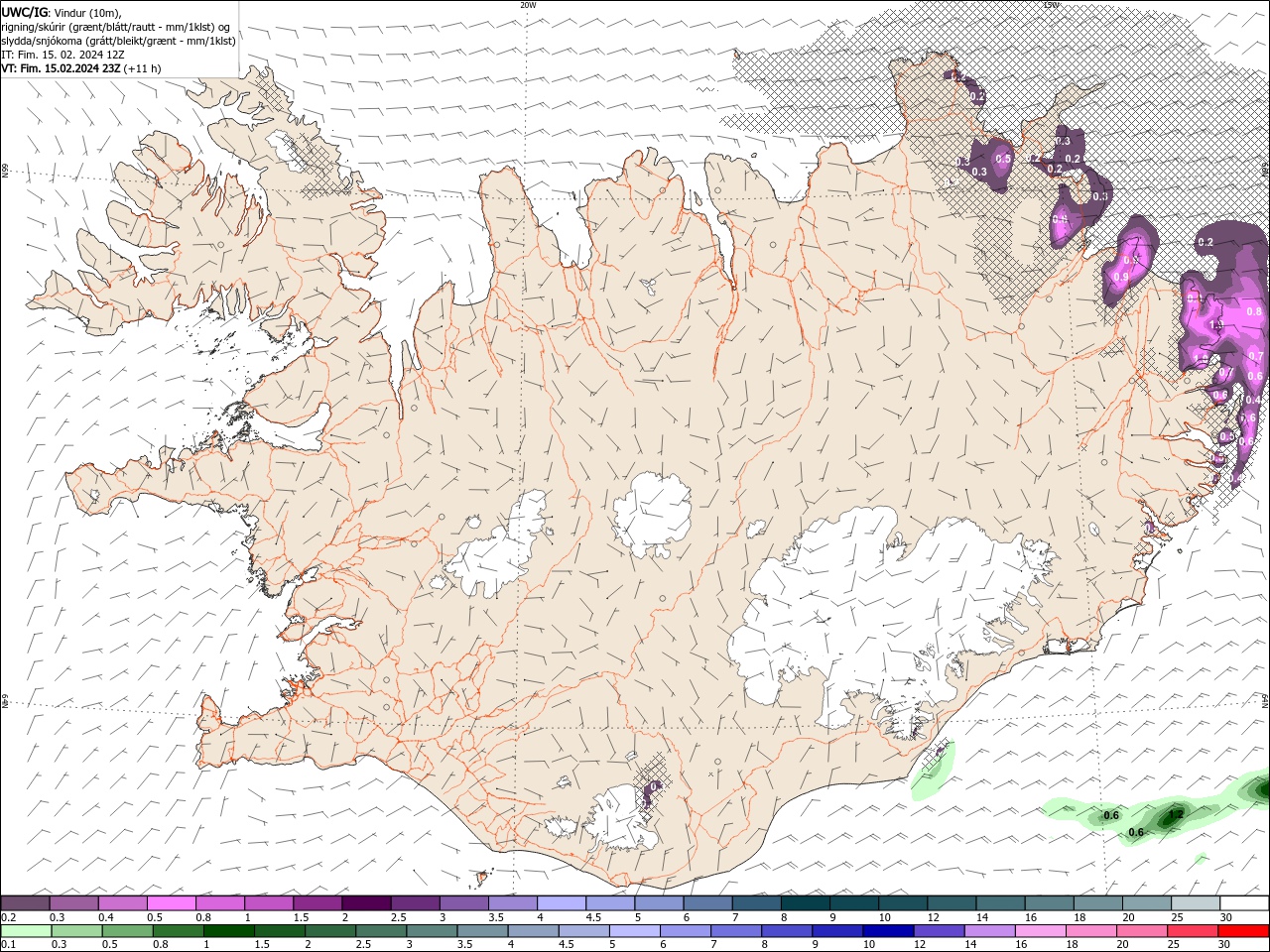Select the bright red 30 swatch, lower legend row
Image resolution: width=1270 pixels, height=952 pixels.
tap(1244, 931)
